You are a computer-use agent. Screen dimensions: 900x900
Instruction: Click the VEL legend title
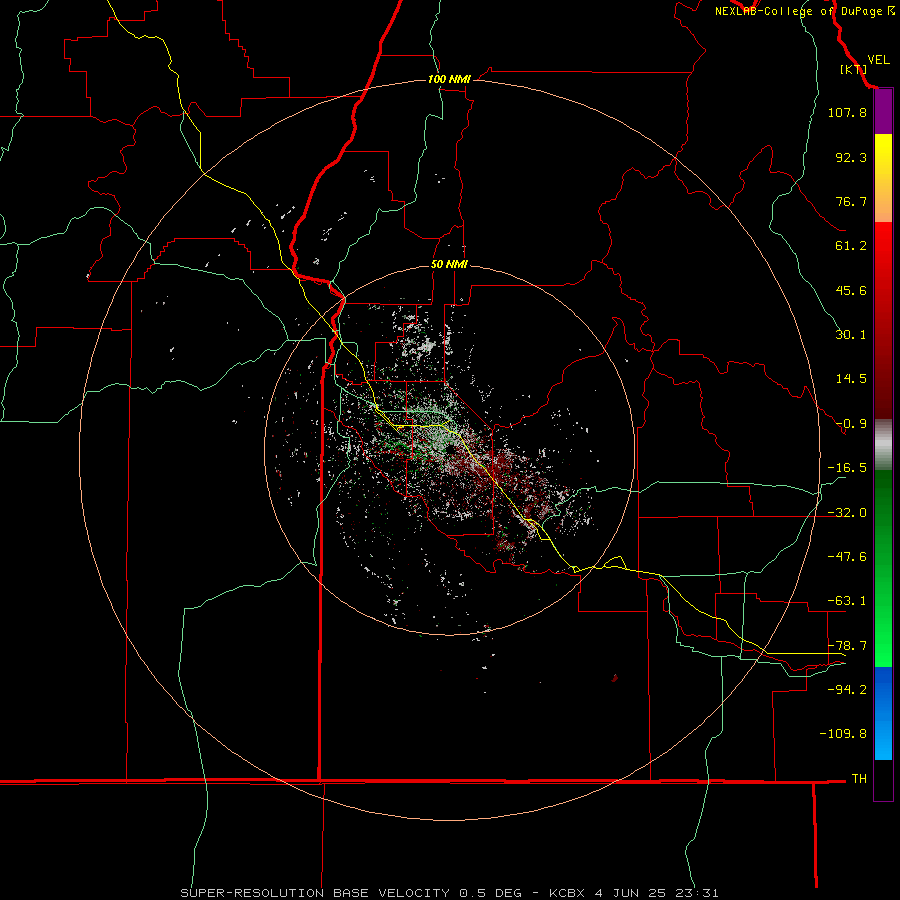878,60
